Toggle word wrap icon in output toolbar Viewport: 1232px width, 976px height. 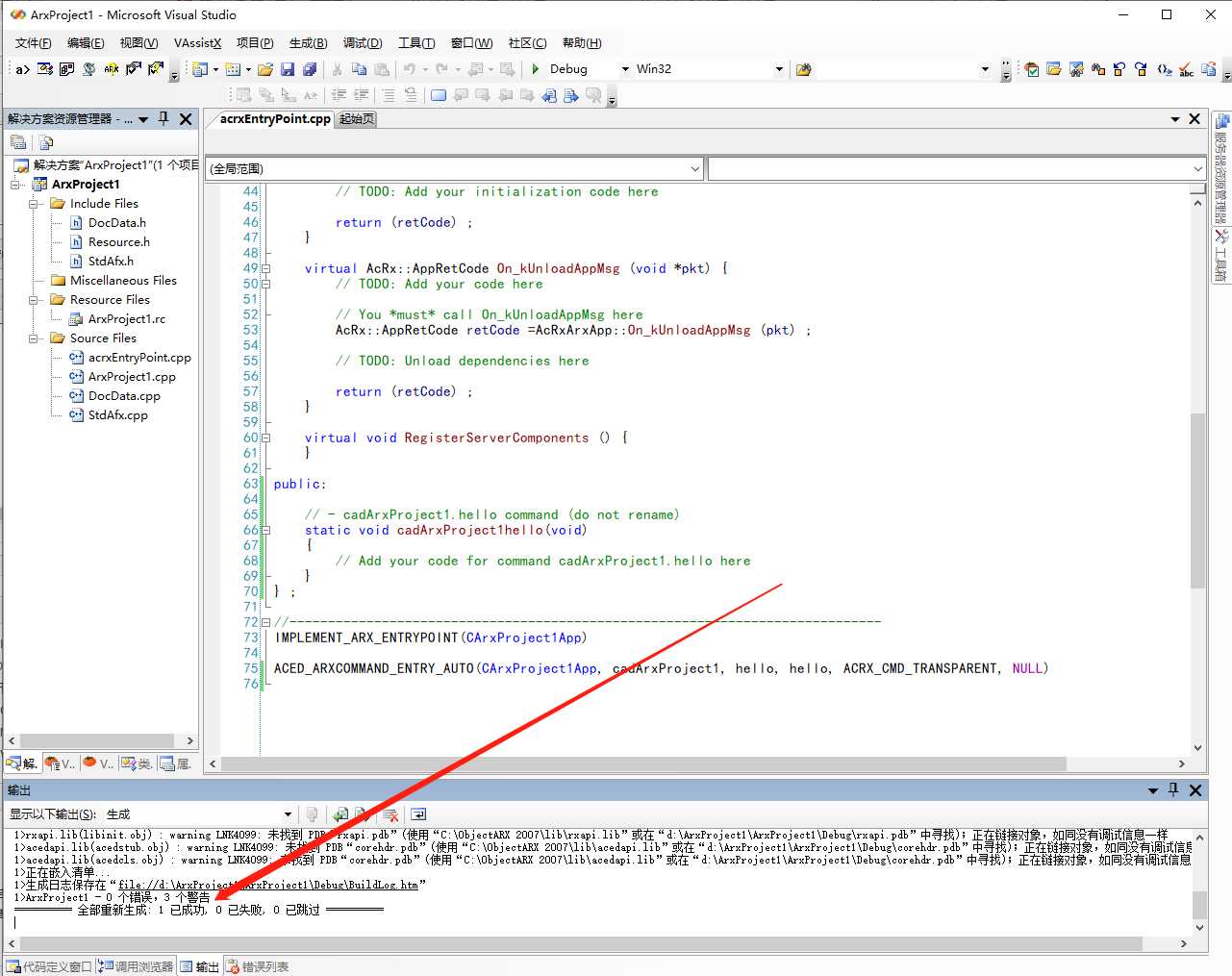(x=418, y=814)
